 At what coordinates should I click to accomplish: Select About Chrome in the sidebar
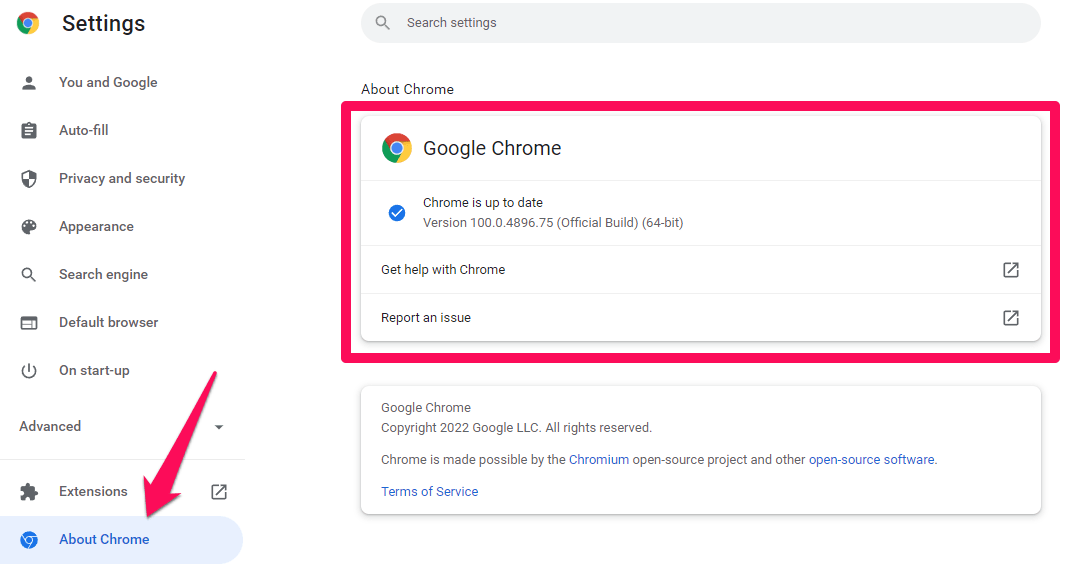(x=104, y=539)
